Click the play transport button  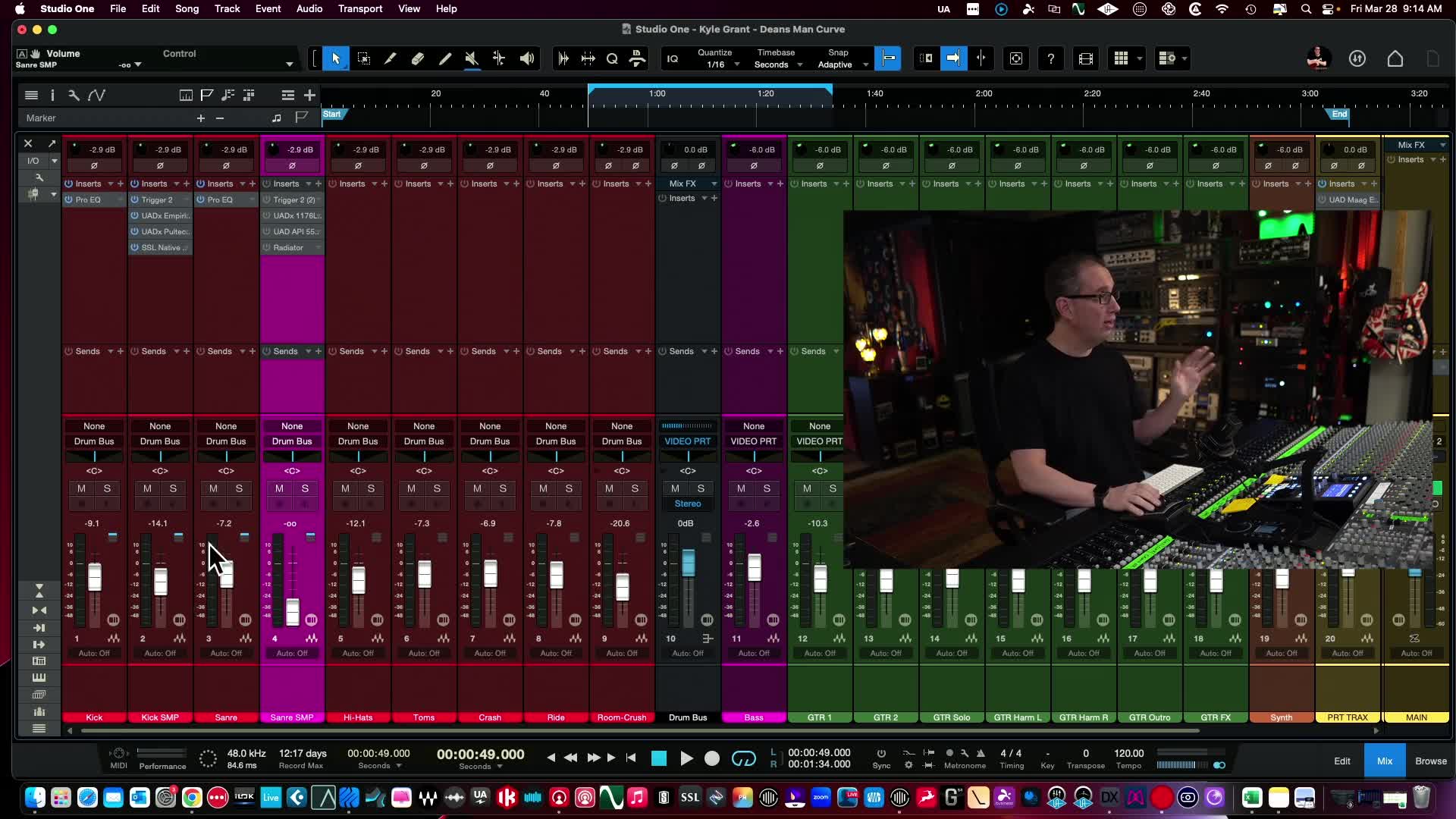686,758
